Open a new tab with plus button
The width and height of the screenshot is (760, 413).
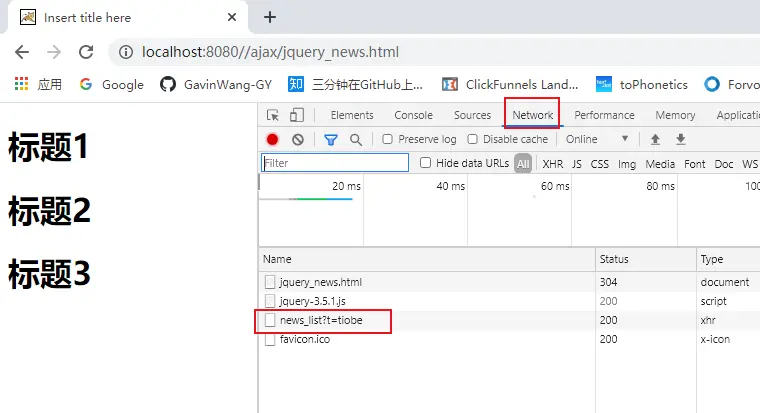pyautogui.click(x=270, y=17)
